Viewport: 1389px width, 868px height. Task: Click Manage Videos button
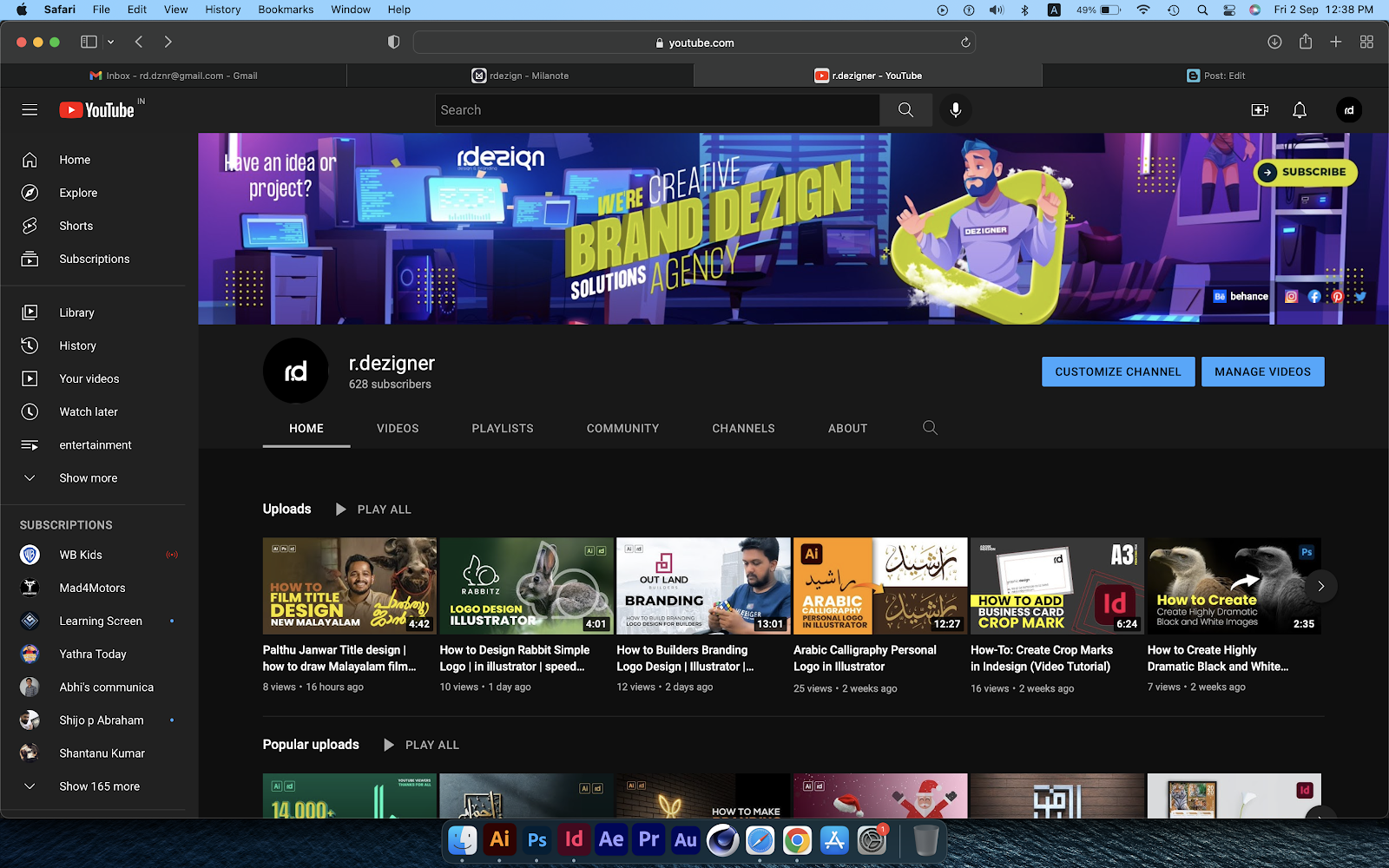tap(1263, 372)
